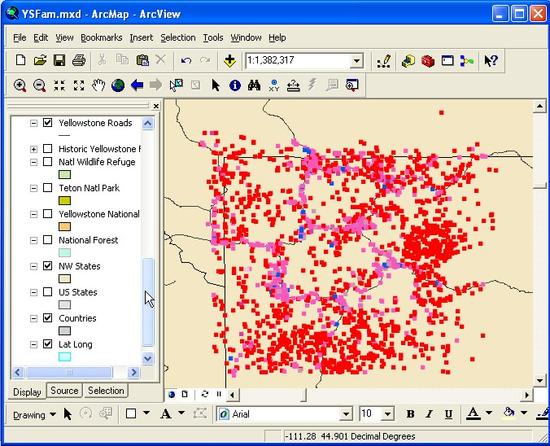Click the Bold formatting button
Viewport: 550px width, 446px height.
pyautogui.click(x=410, y=414)
